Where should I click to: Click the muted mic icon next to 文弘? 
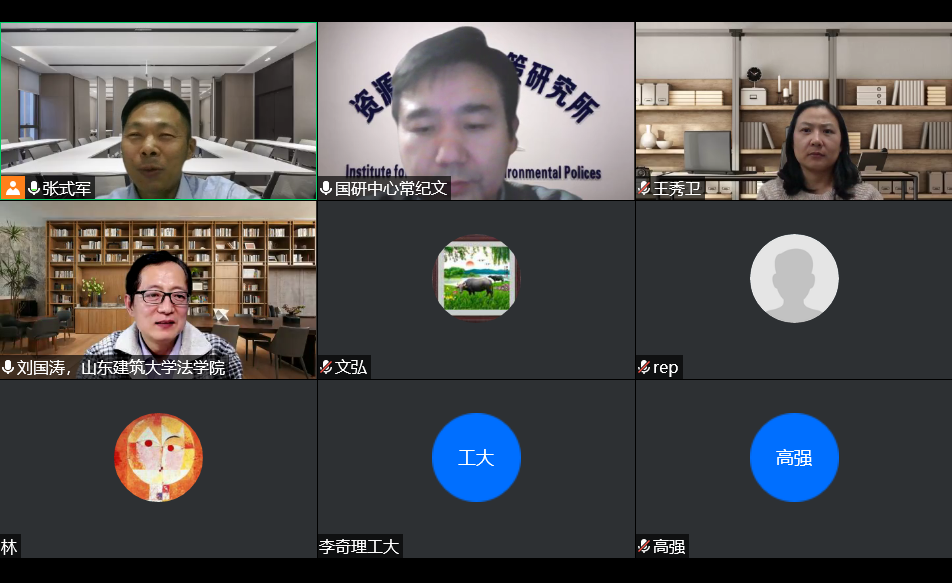click(x=326, y=367)
